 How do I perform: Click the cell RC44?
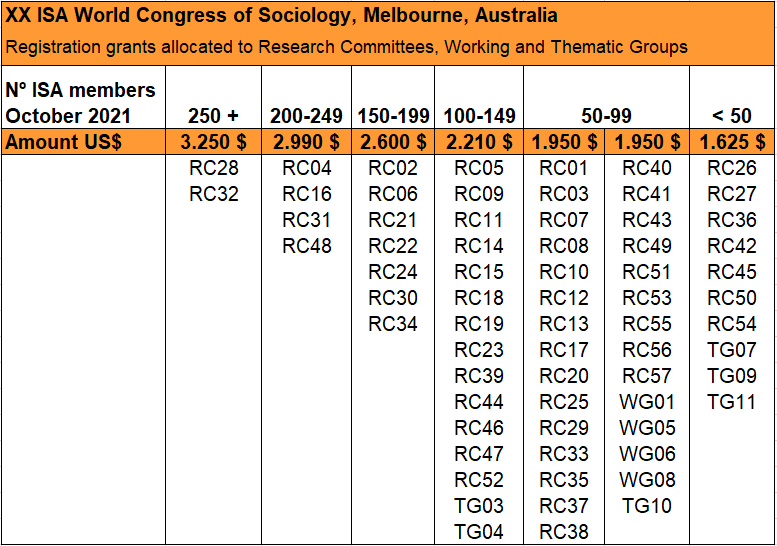point(479,402)
